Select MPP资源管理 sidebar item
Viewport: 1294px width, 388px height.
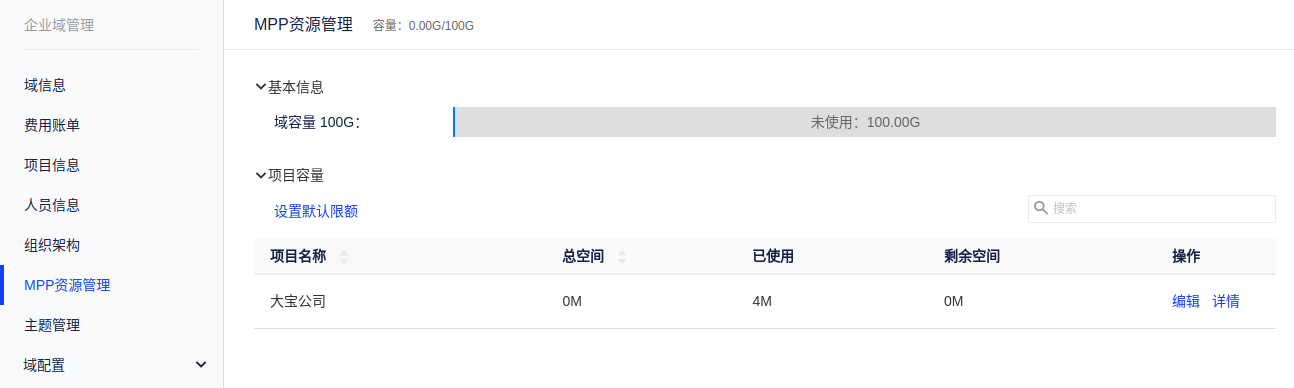67,285
